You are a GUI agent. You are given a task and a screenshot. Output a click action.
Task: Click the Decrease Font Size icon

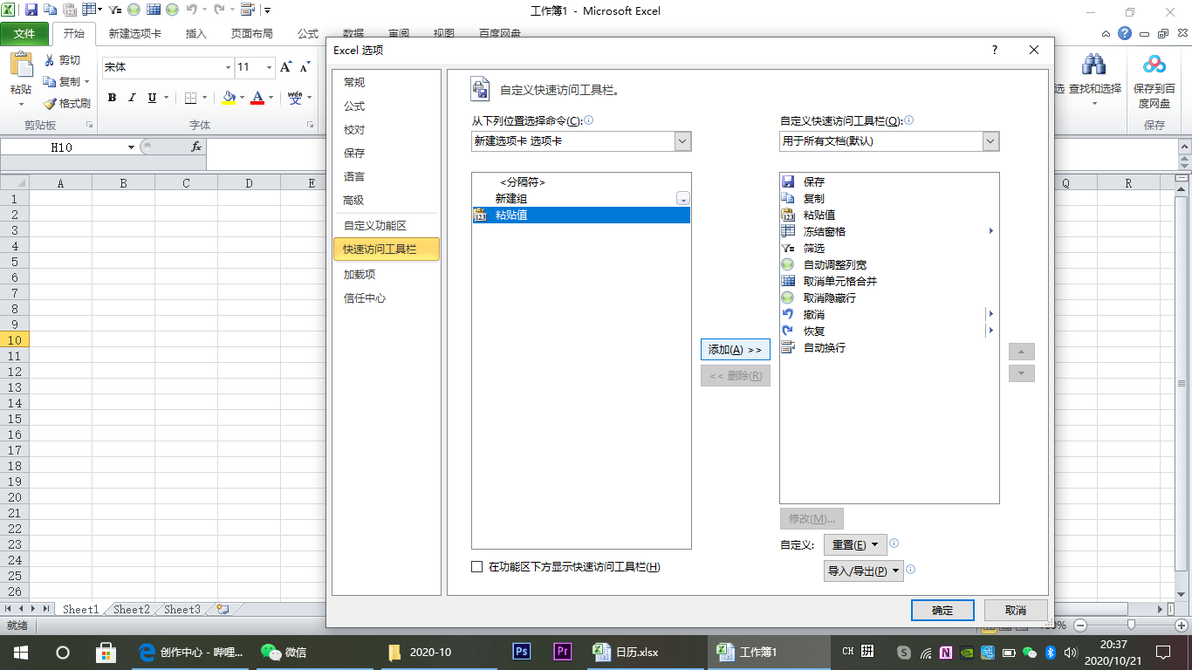305,67
